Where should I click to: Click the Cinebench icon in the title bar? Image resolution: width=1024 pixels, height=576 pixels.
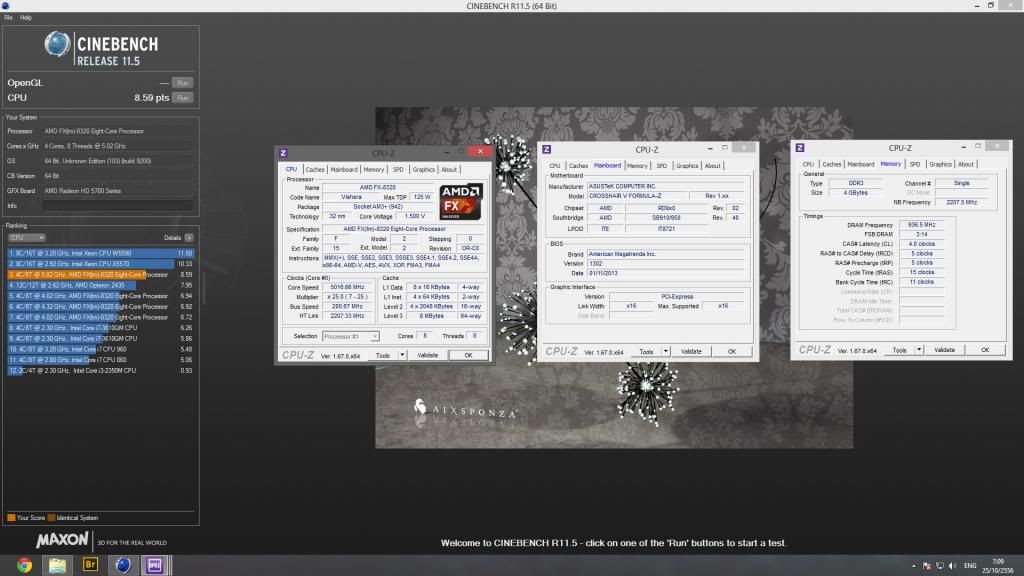click(x=6, y=6)
